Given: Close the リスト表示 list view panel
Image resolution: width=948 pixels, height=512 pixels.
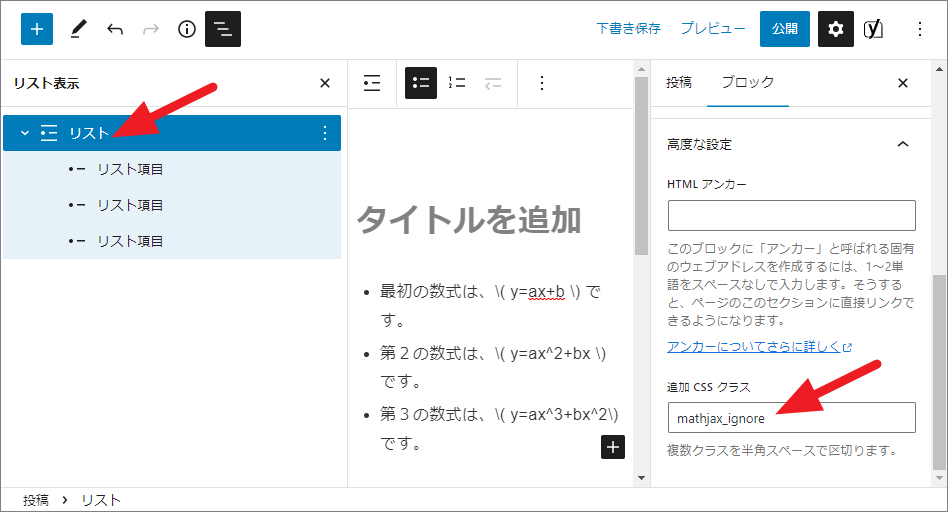Looking at the screenshot, I should coord(324,83).
